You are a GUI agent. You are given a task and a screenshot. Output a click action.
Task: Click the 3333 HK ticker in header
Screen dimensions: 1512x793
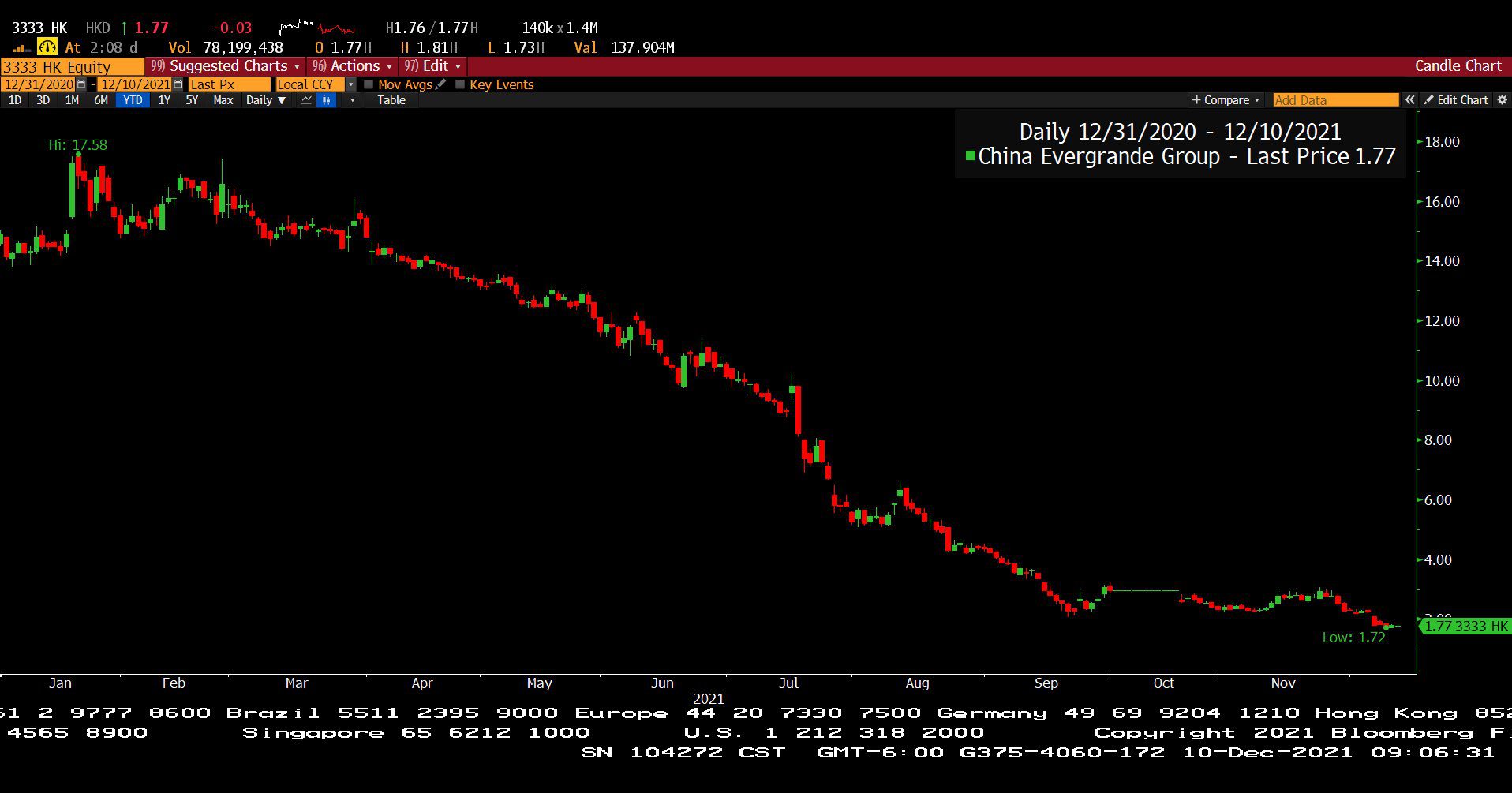pos(39,28)
